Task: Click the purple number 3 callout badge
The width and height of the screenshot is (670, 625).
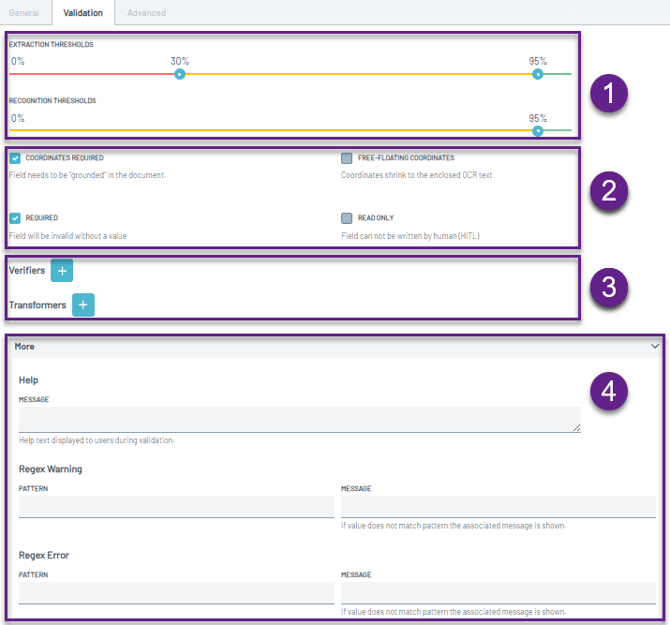Action: [607, 287]
